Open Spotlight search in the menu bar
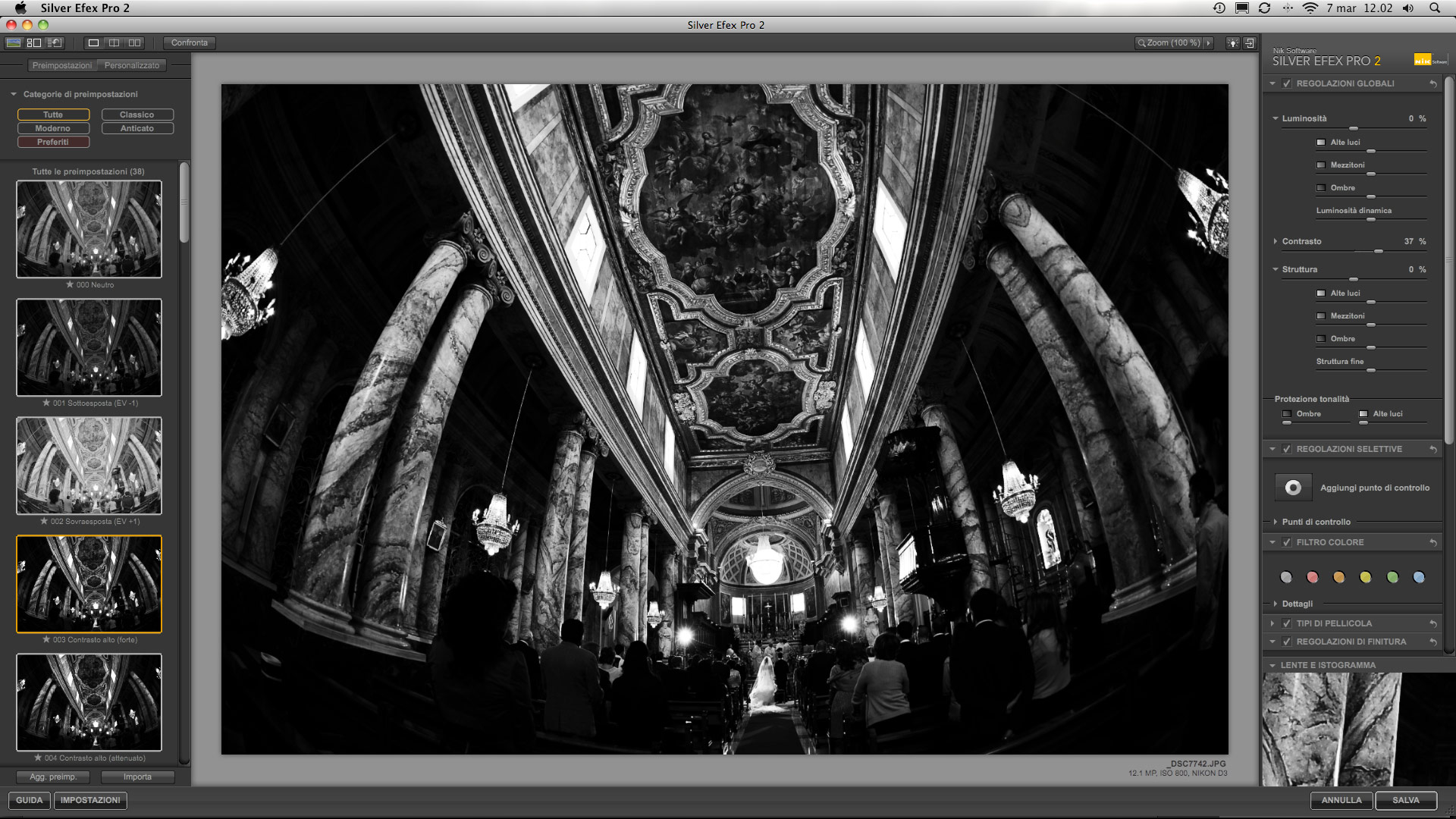 1435,8
